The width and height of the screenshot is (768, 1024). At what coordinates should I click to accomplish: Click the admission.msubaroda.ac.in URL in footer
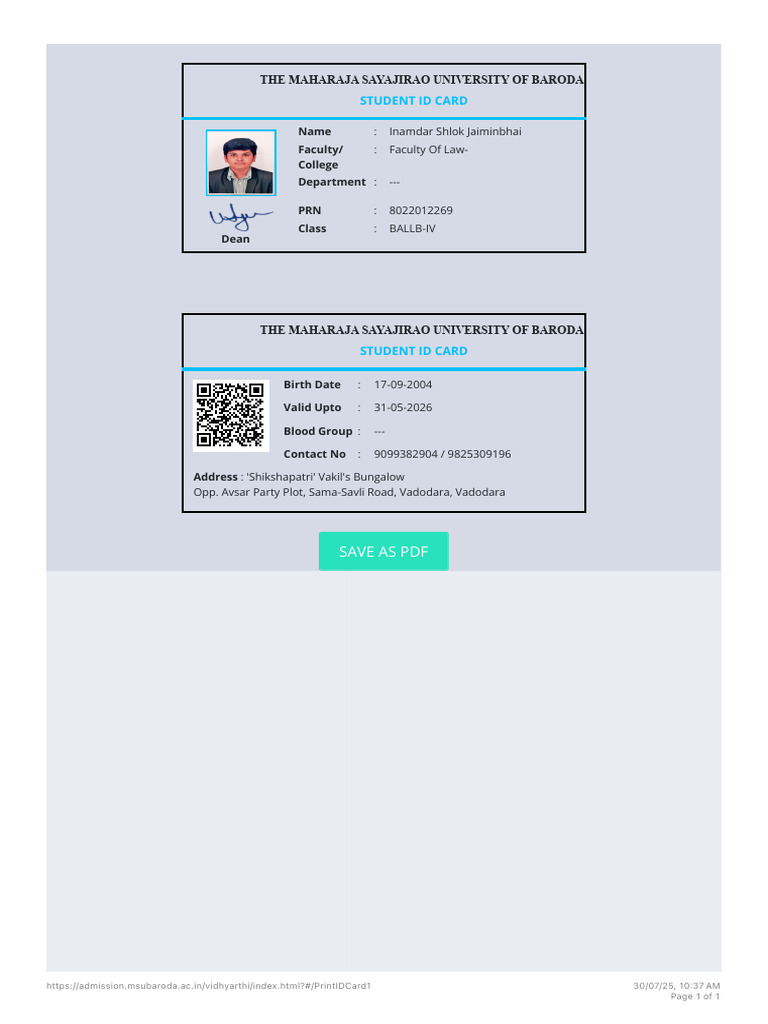pos(209,986)
